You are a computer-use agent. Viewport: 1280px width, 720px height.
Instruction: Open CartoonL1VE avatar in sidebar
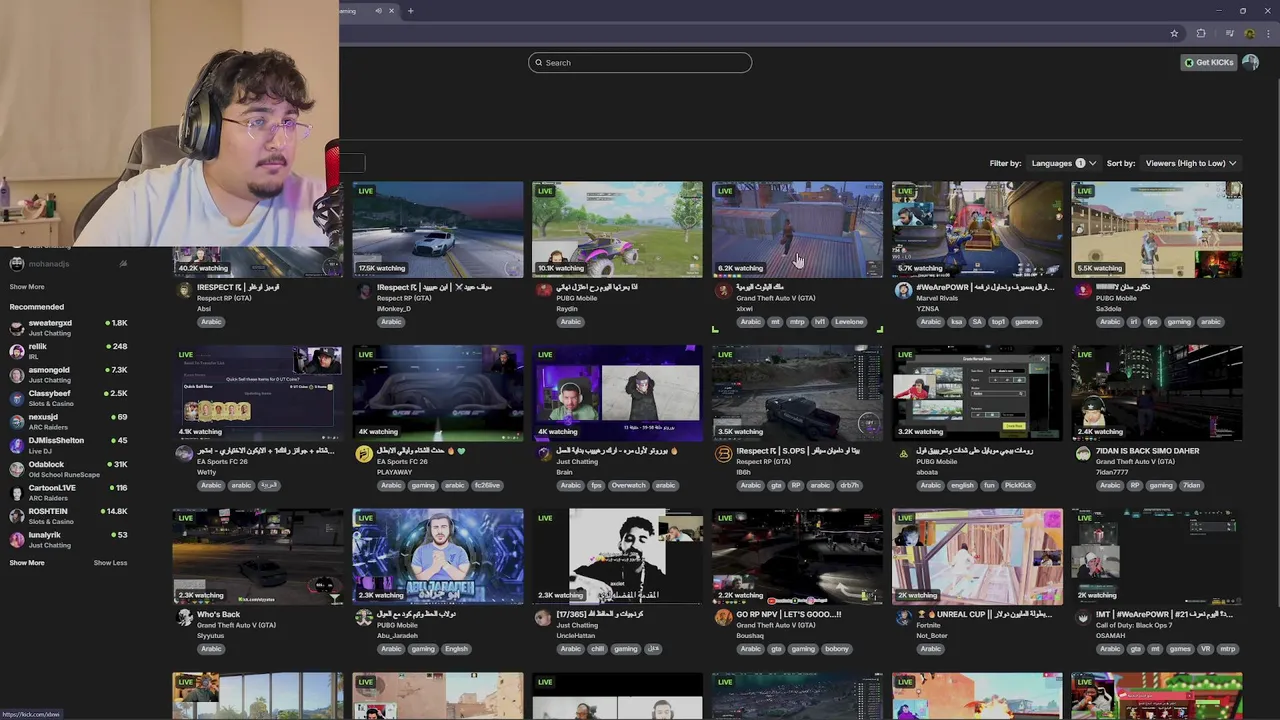16,492
